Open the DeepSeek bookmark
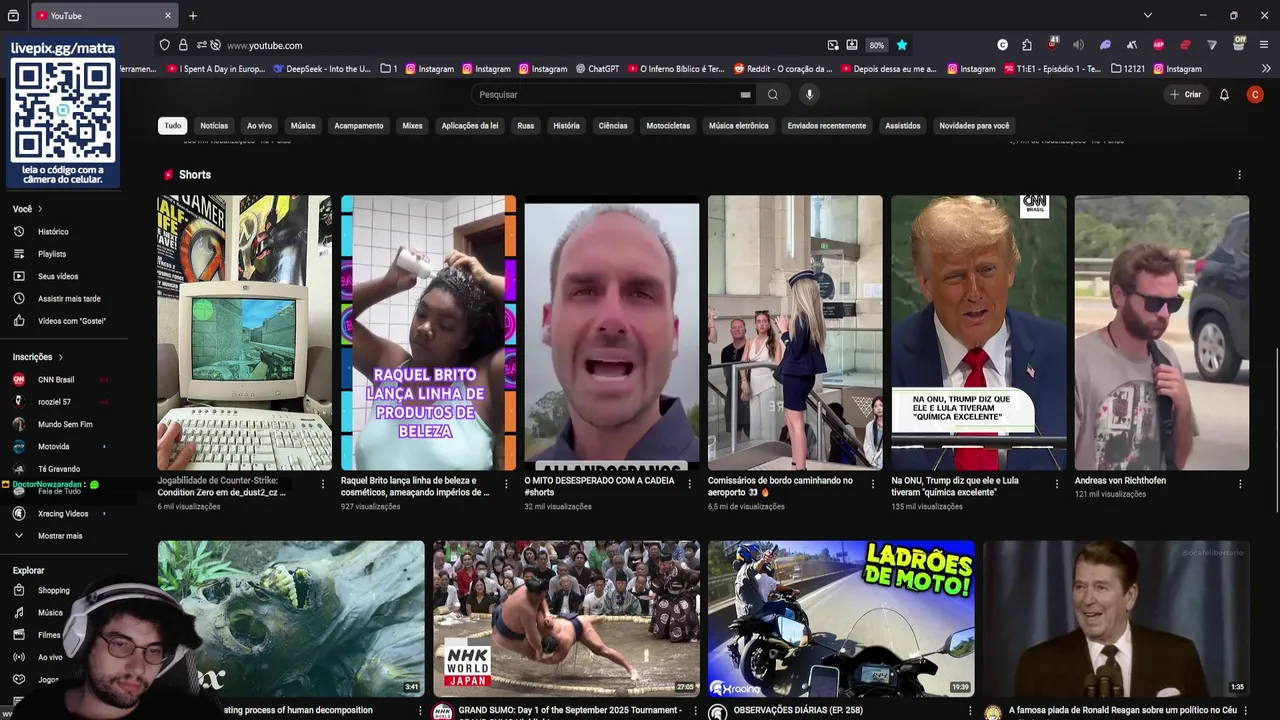The width and height of the screenshot is (1280, 720). [x=321, y=69]
